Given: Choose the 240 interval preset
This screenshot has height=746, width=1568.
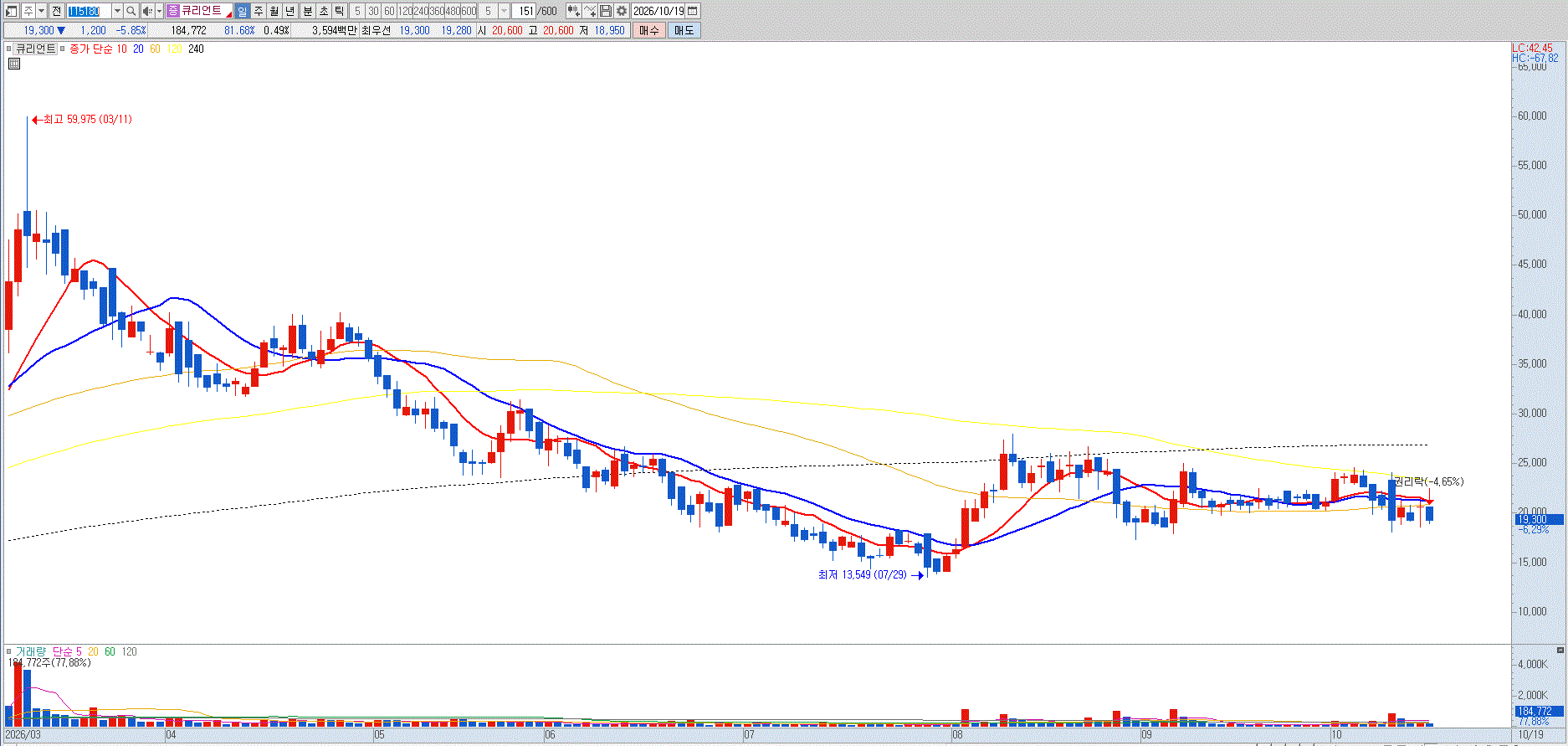Looking at the screenshot, I should [421, 11].
